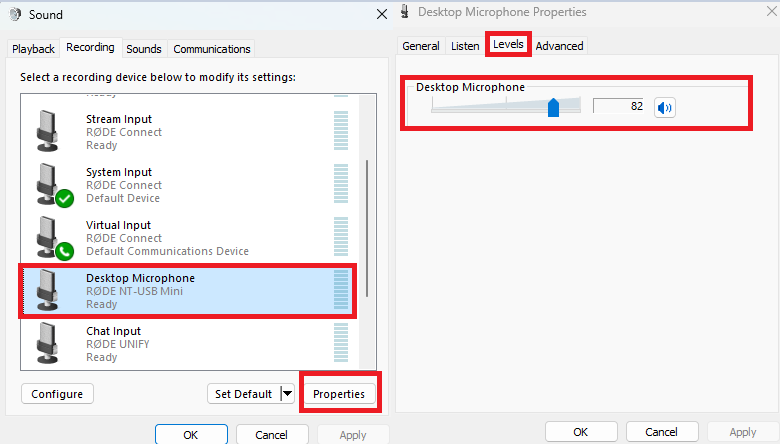The width and height of the screenshot is (780, 444).
Task: Switch to the Sounds tab
Action: click(144, 49)
